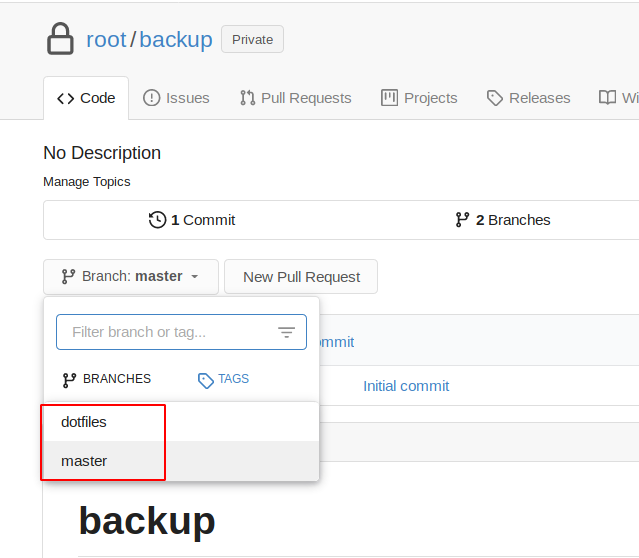Click the history clock icon next to 1 Commit

157,220
